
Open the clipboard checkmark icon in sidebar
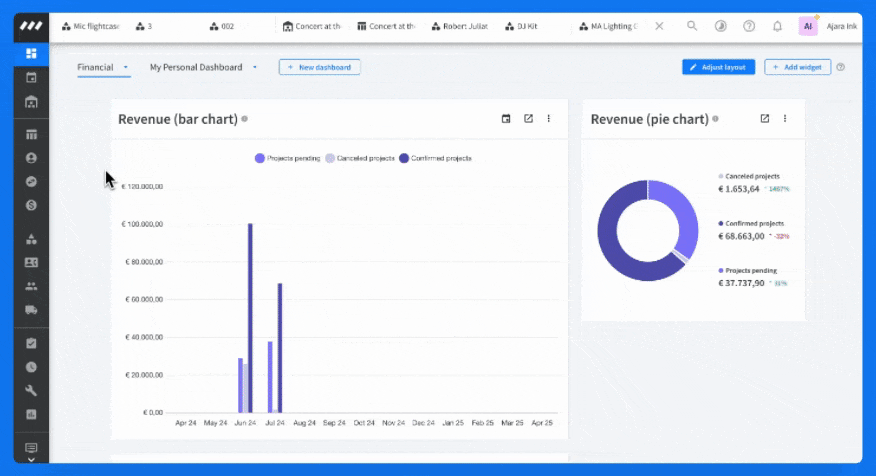pyautogui.click(x=31, y=344)
